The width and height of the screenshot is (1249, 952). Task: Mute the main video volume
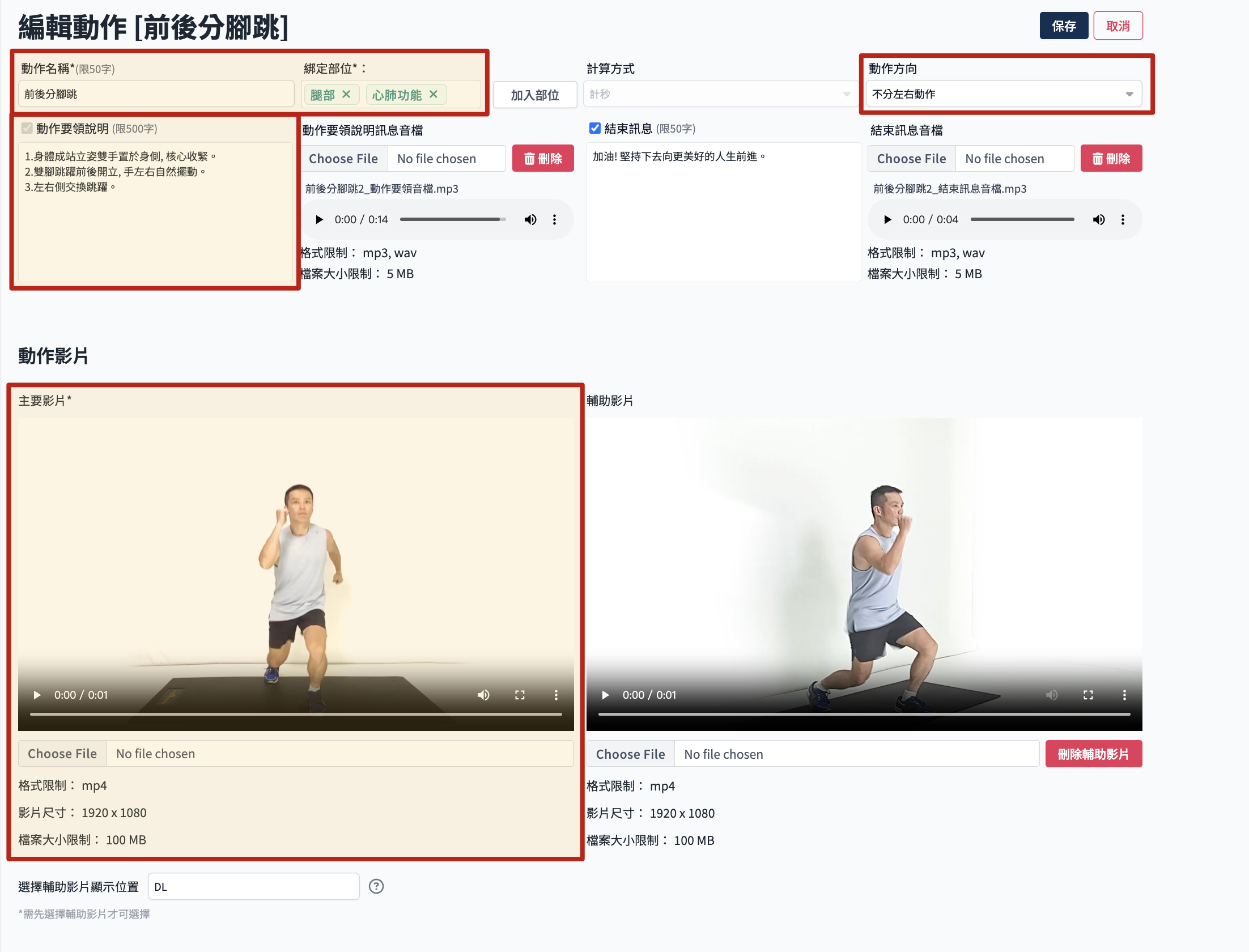pos(483,695)
